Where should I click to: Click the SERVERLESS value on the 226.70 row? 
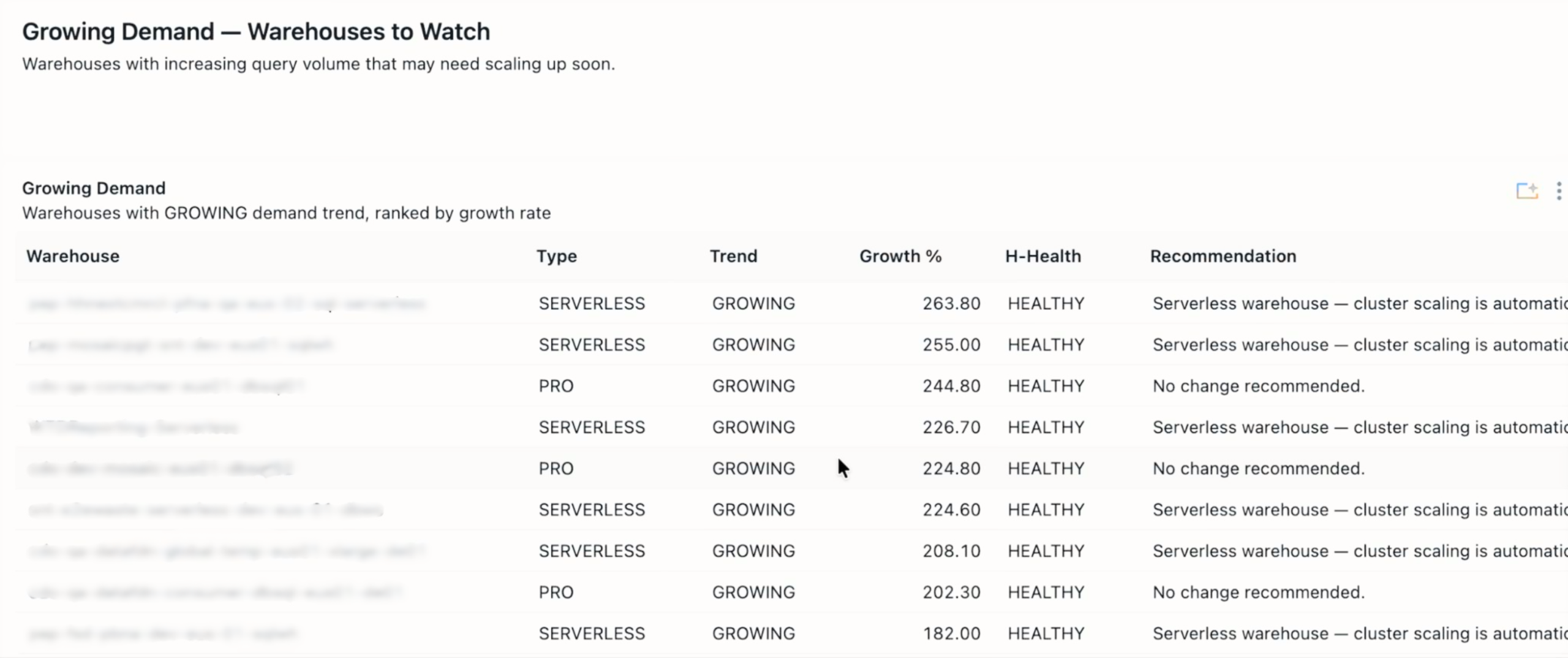(x=592, y=426)
